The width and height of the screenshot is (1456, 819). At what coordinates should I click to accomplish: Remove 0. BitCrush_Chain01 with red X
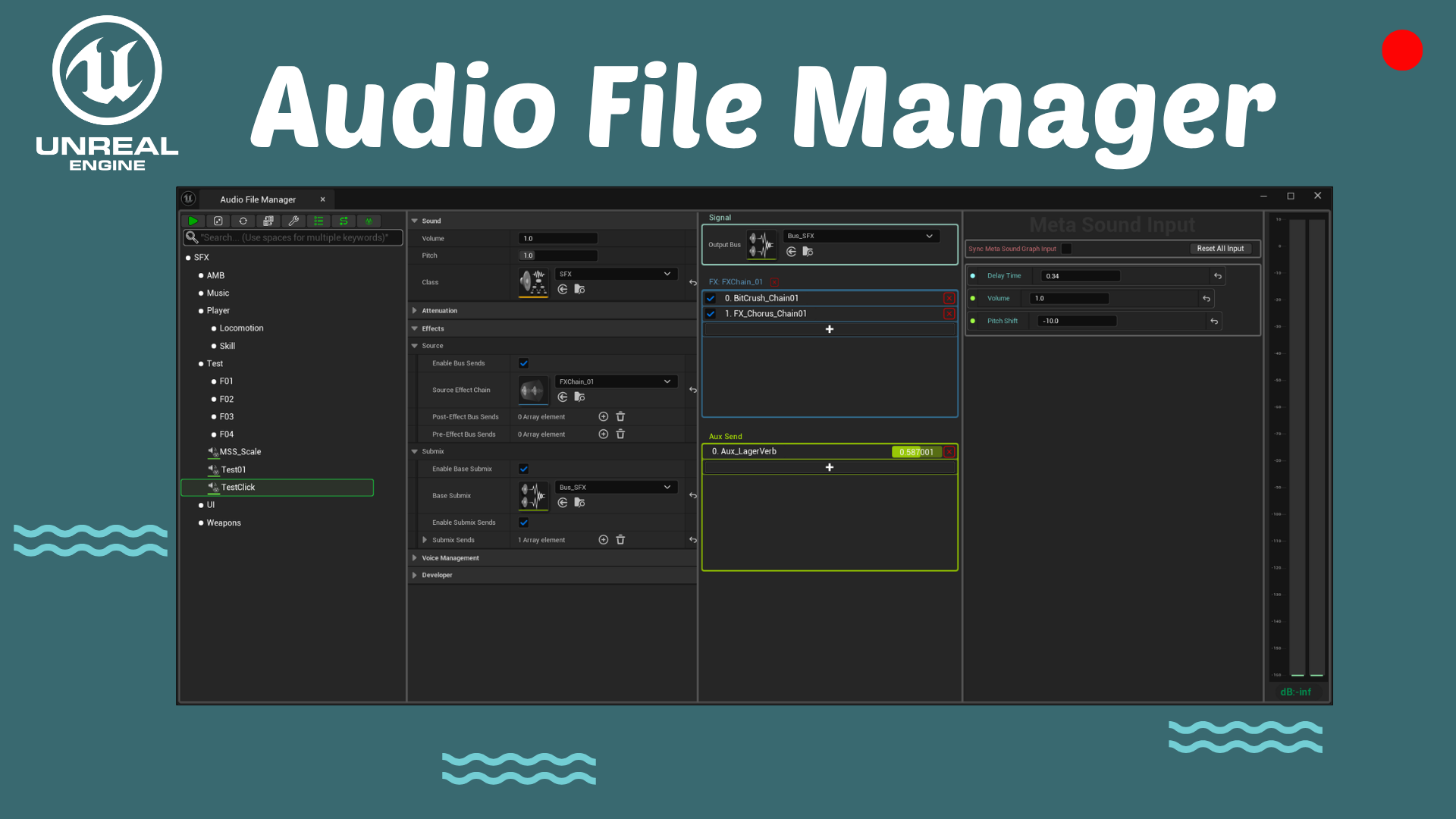point(949,298)
